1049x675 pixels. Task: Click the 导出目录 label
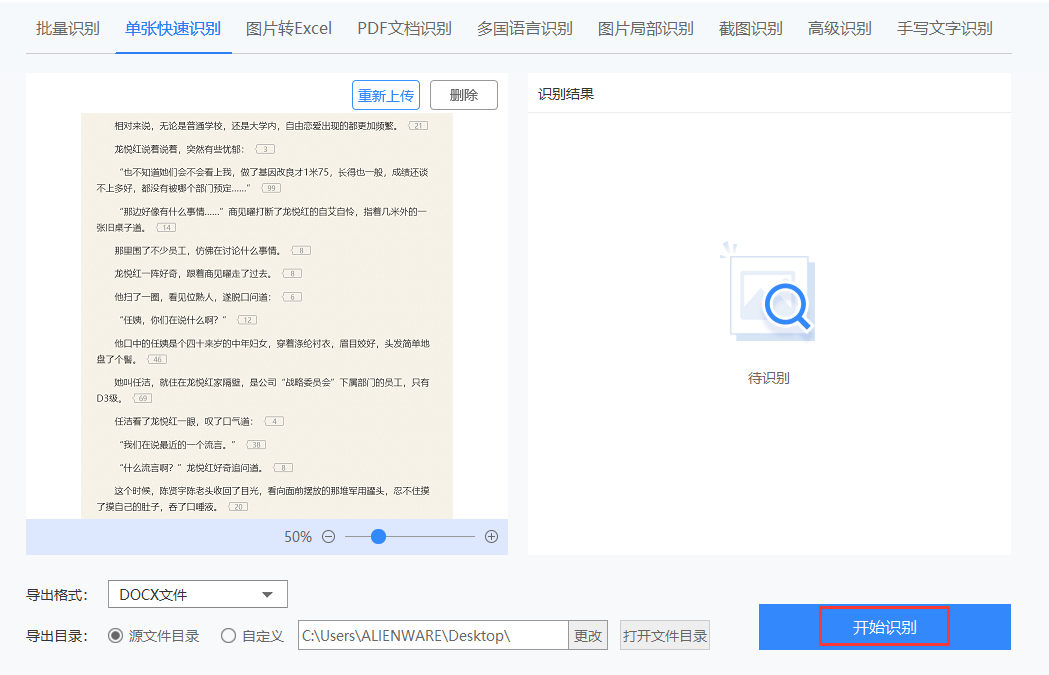tap(57, 636)
